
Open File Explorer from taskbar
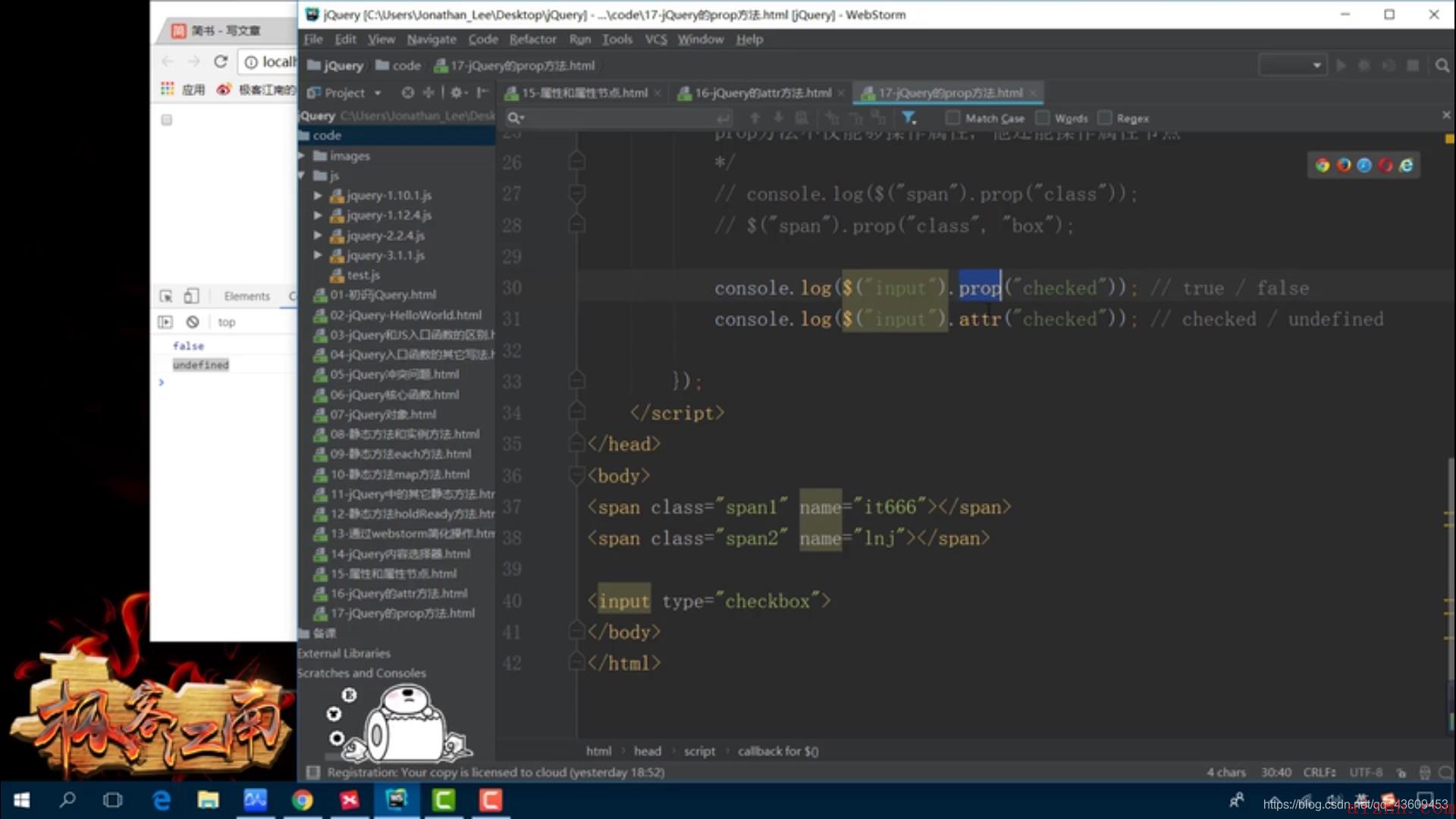tap(208, 800)
